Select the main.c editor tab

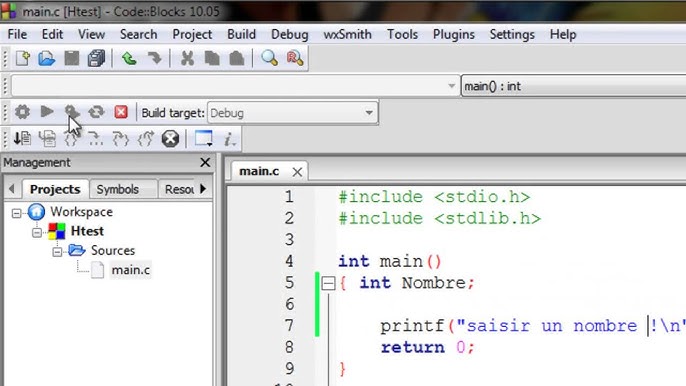[x=259, y=171]
